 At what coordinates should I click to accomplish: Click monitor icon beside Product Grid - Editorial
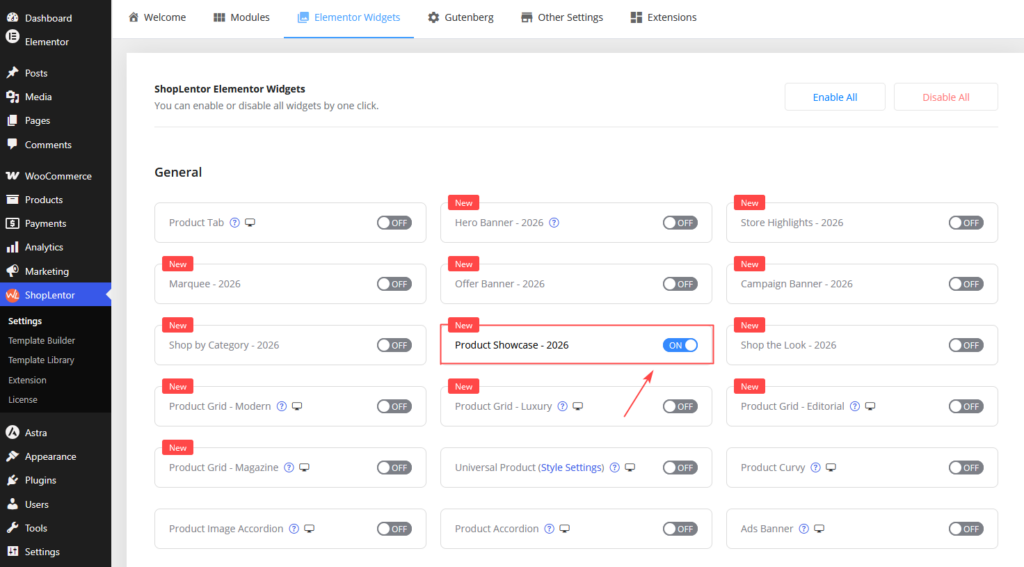coord(870,406)
